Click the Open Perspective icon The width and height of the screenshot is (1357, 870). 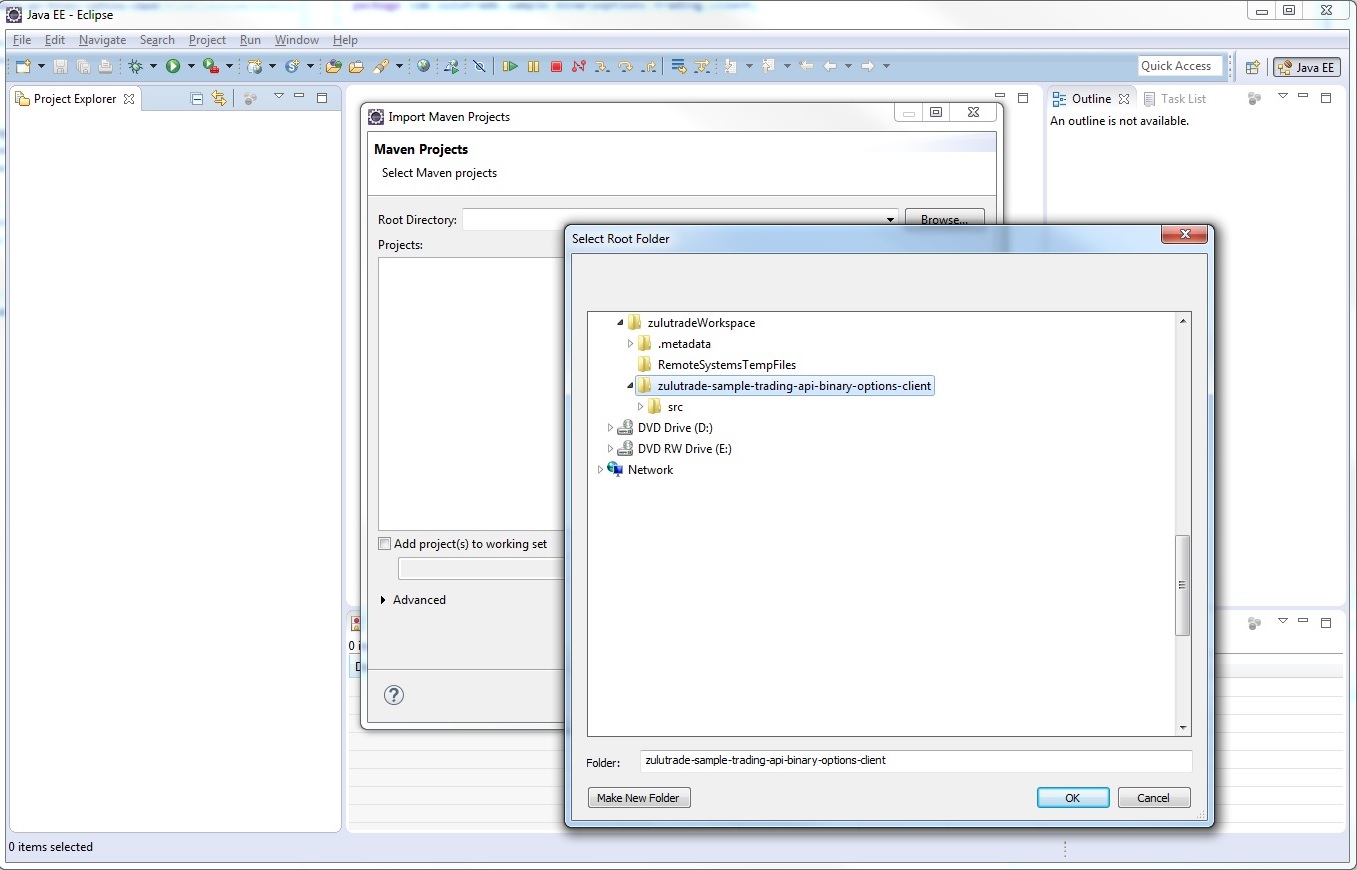pyautogui.click(x=1252, y=68)
